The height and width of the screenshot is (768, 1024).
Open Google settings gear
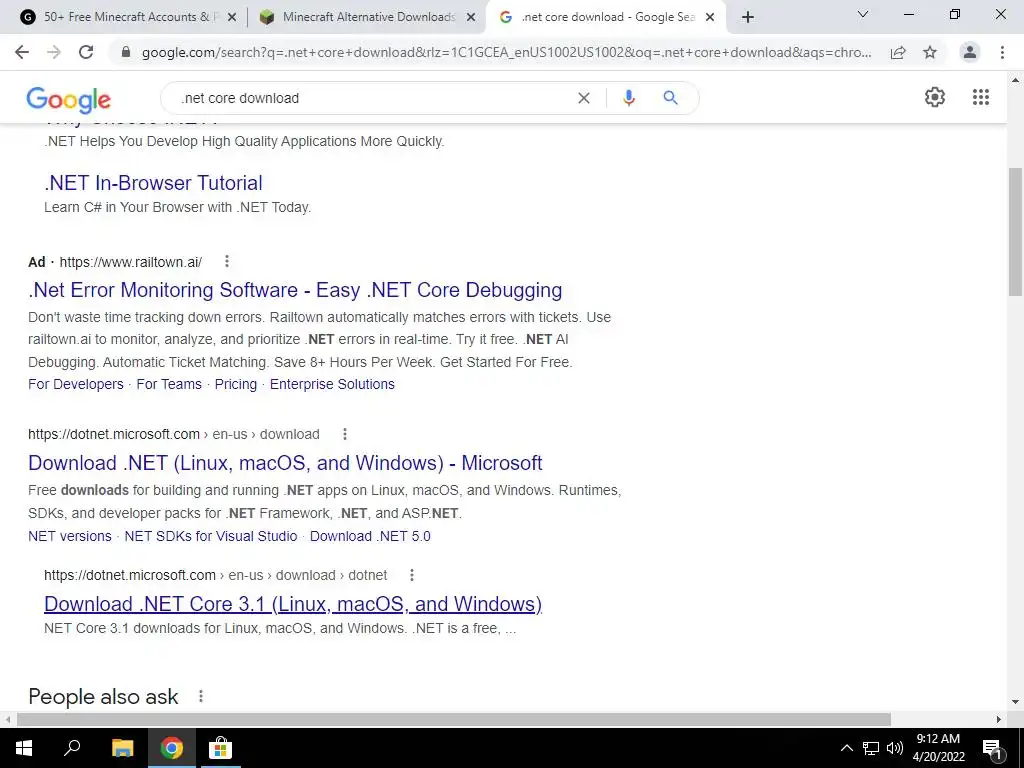935,97
